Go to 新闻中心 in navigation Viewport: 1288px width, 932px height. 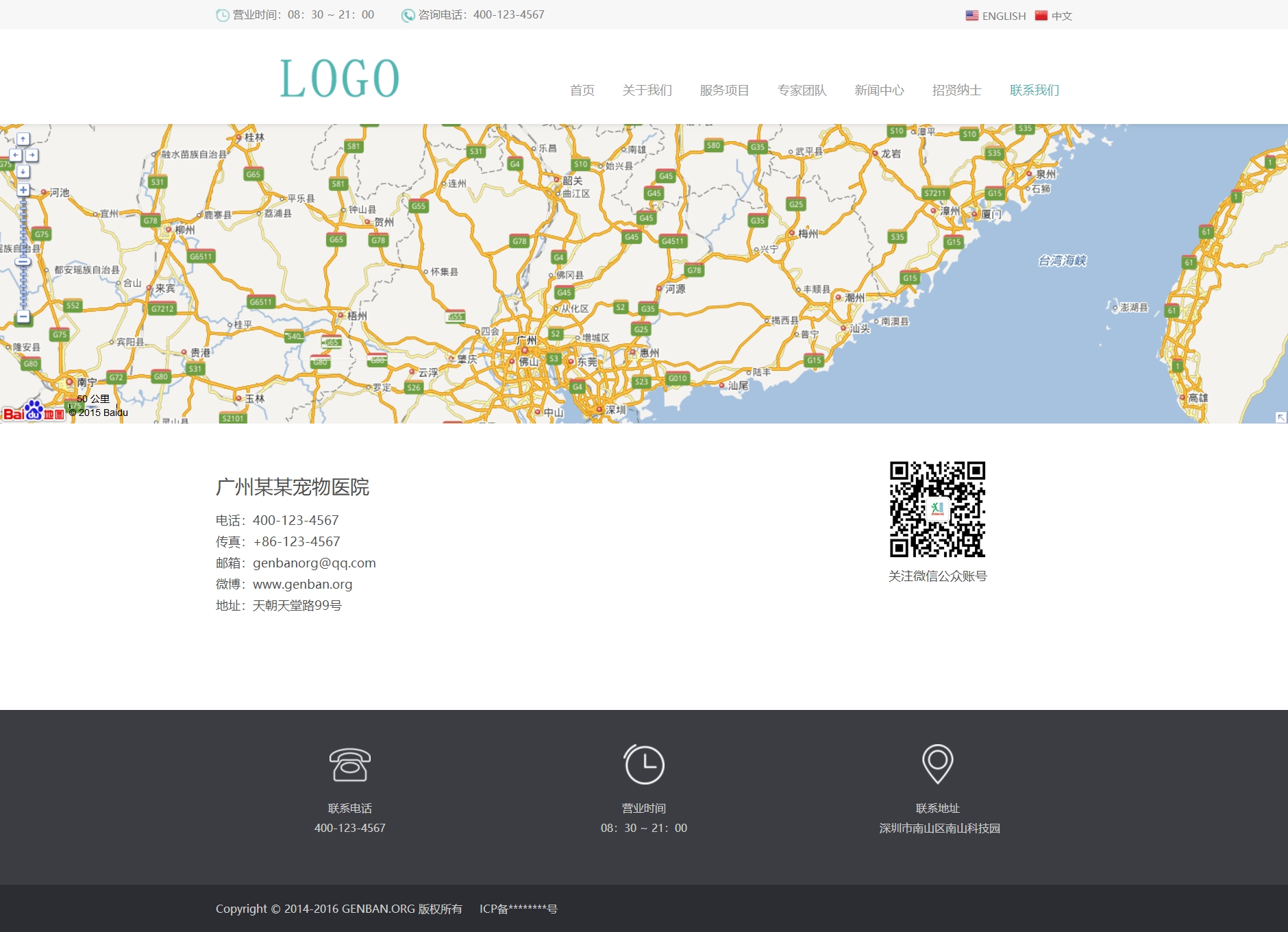(879, 90)
